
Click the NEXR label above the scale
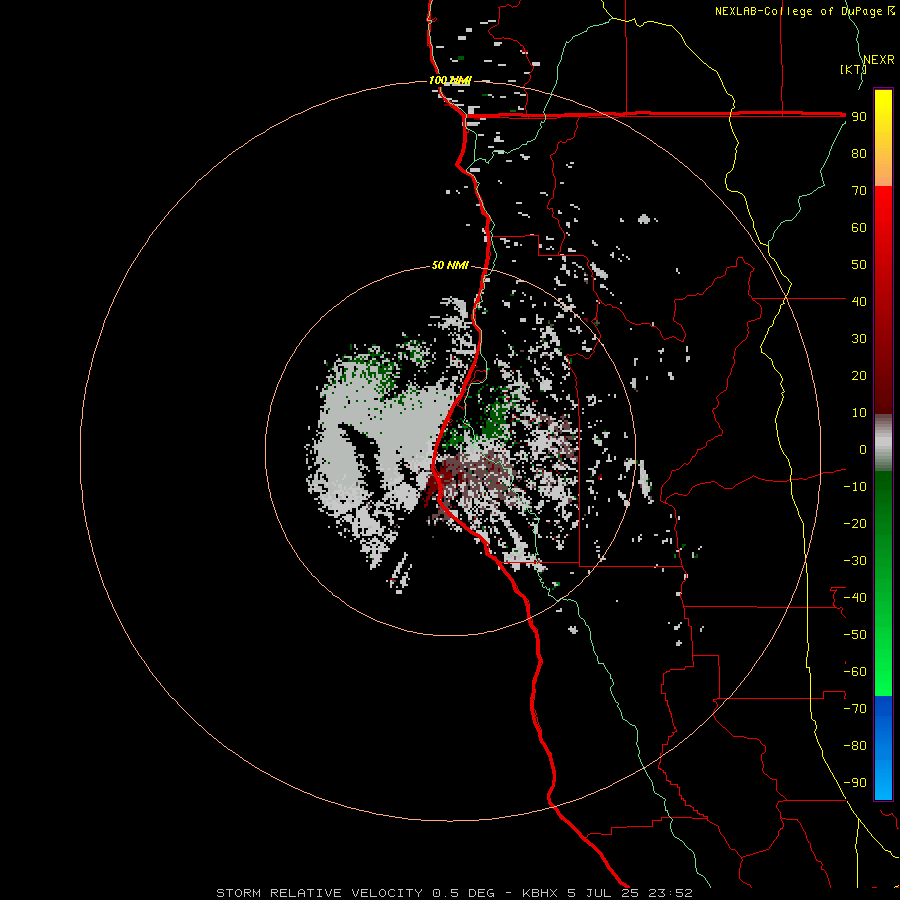click(879, 60)
